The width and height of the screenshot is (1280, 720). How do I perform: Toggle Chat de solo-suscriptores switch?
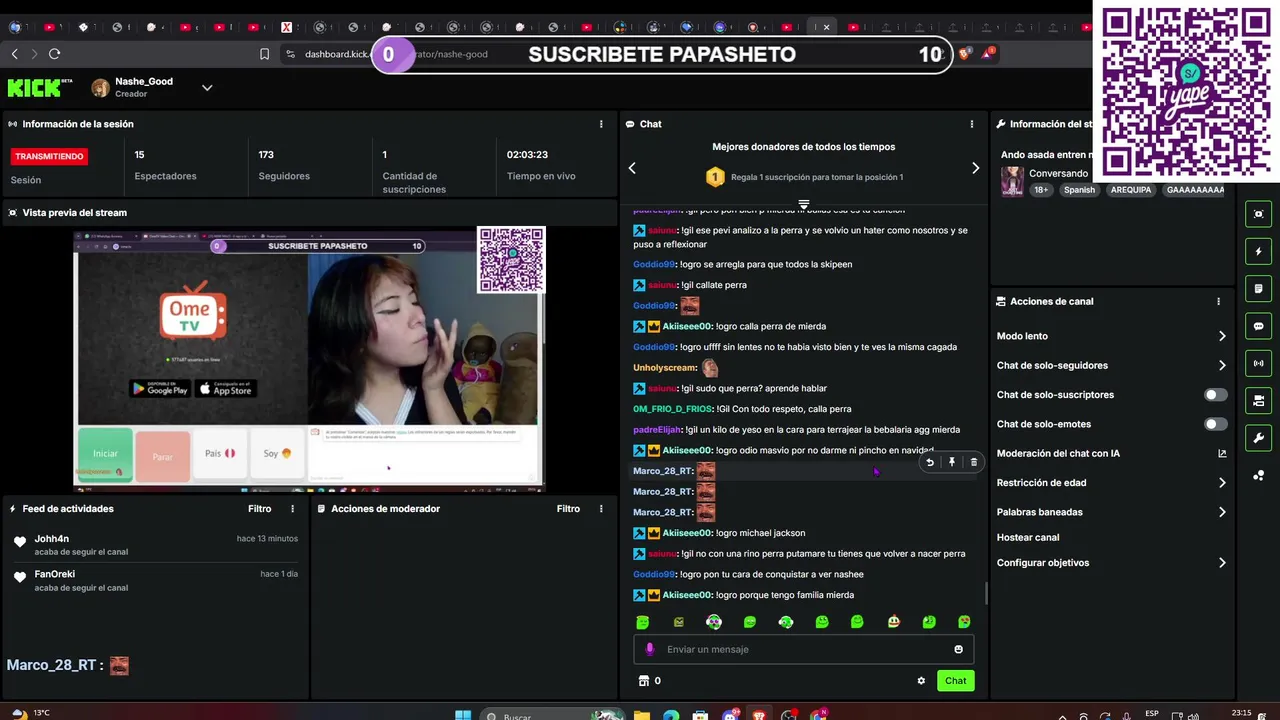click(x=1215, y=395)
